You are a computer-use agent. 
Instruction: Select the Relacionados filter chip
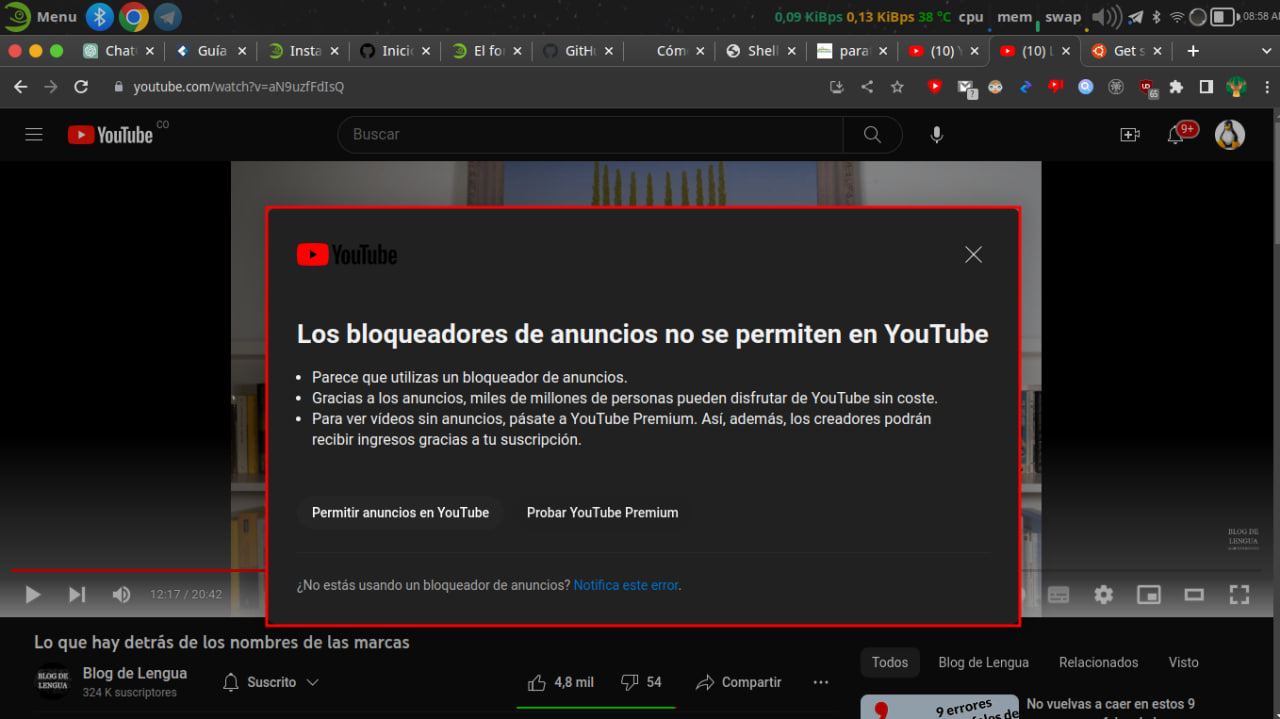tap(1099, 662)
